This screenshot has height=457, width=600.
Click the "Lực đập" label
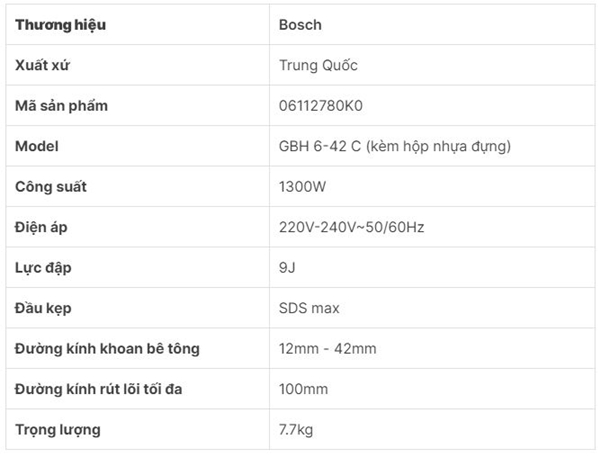[x=44, y=268]
